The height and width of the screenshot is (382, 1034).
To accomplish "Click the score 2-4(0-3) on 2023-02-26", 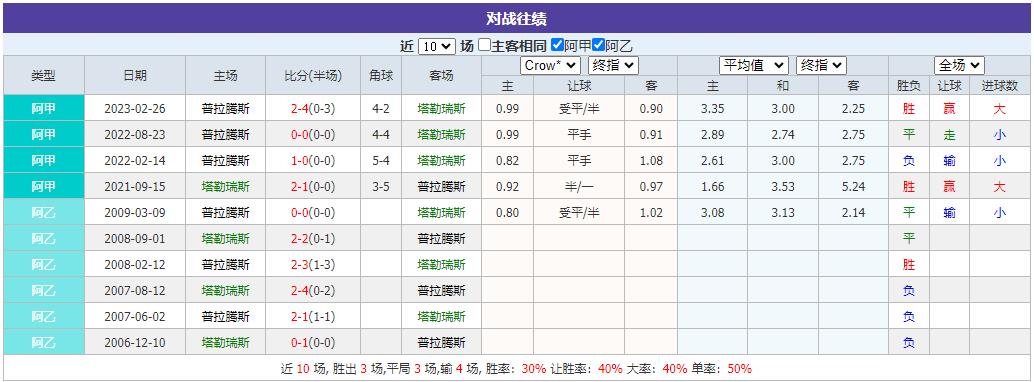I will (x=313, y=109).
